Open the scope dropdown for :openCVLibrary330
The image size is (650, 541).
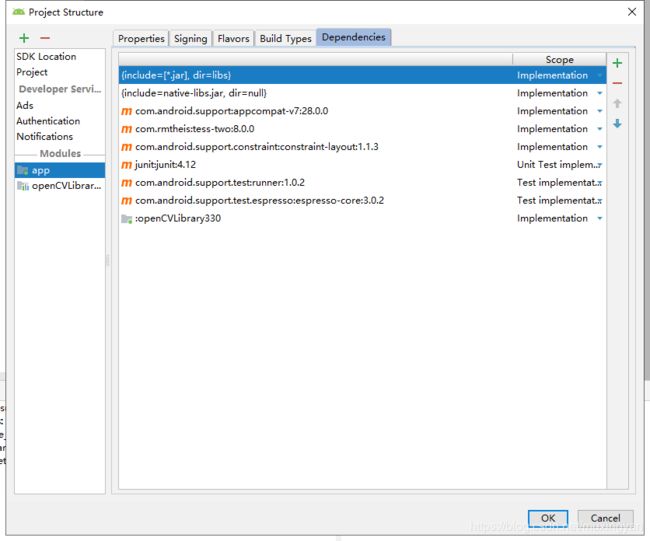599,218
